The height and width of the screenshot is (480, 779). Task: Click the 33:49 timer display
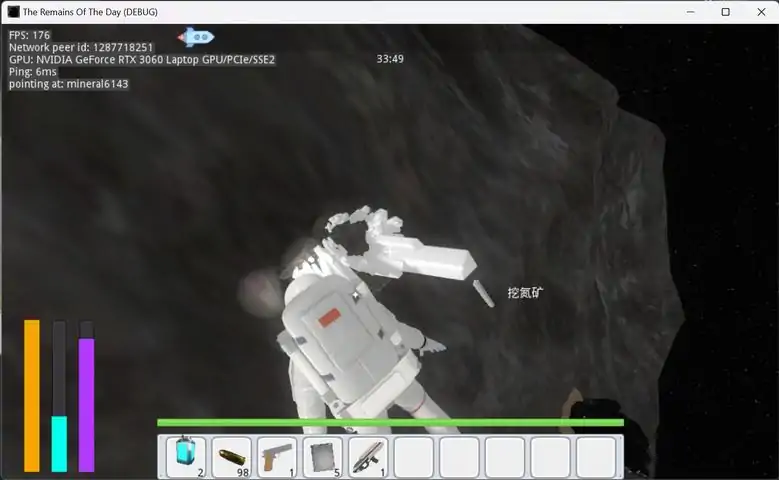click(390, 59)
